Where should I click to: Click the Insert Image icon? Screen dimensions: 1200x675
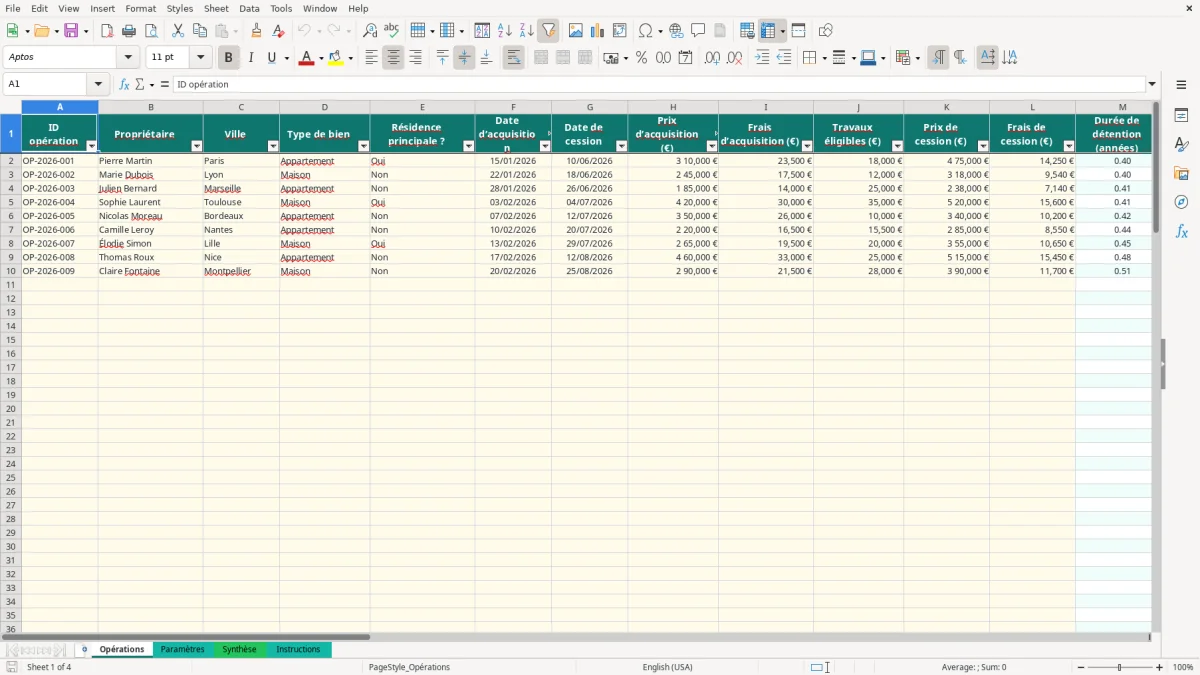(x=576, y=31)
